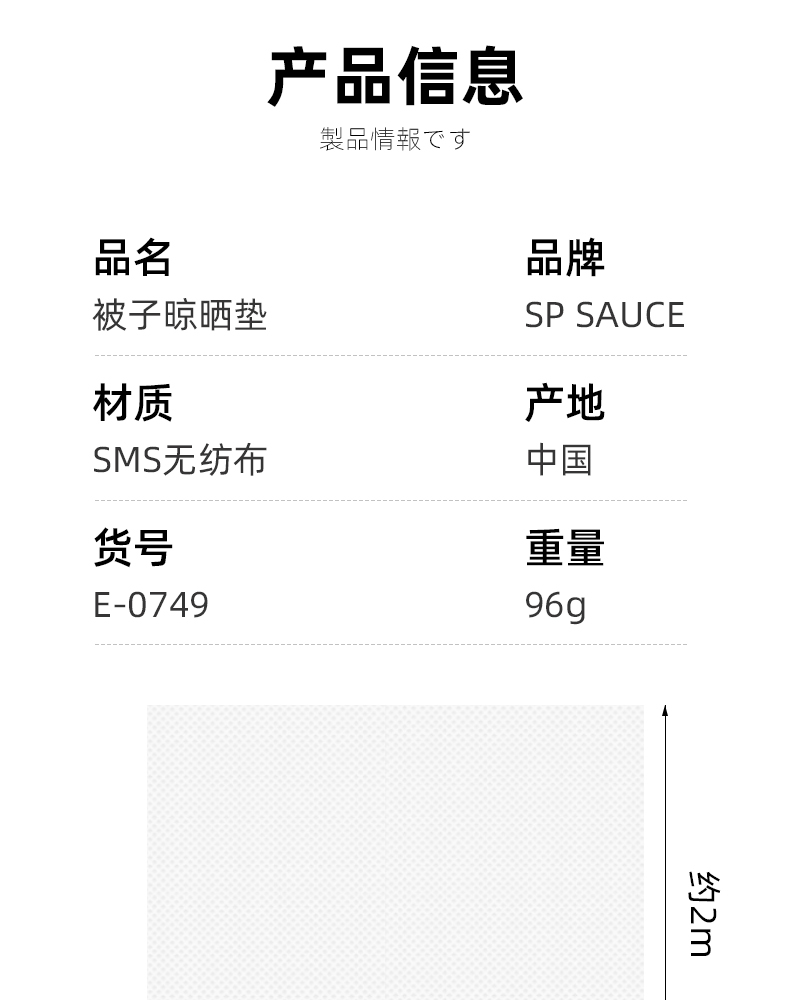Click the upward dimension arrow tip
790x1000 pixels.
tap(665, 710)
